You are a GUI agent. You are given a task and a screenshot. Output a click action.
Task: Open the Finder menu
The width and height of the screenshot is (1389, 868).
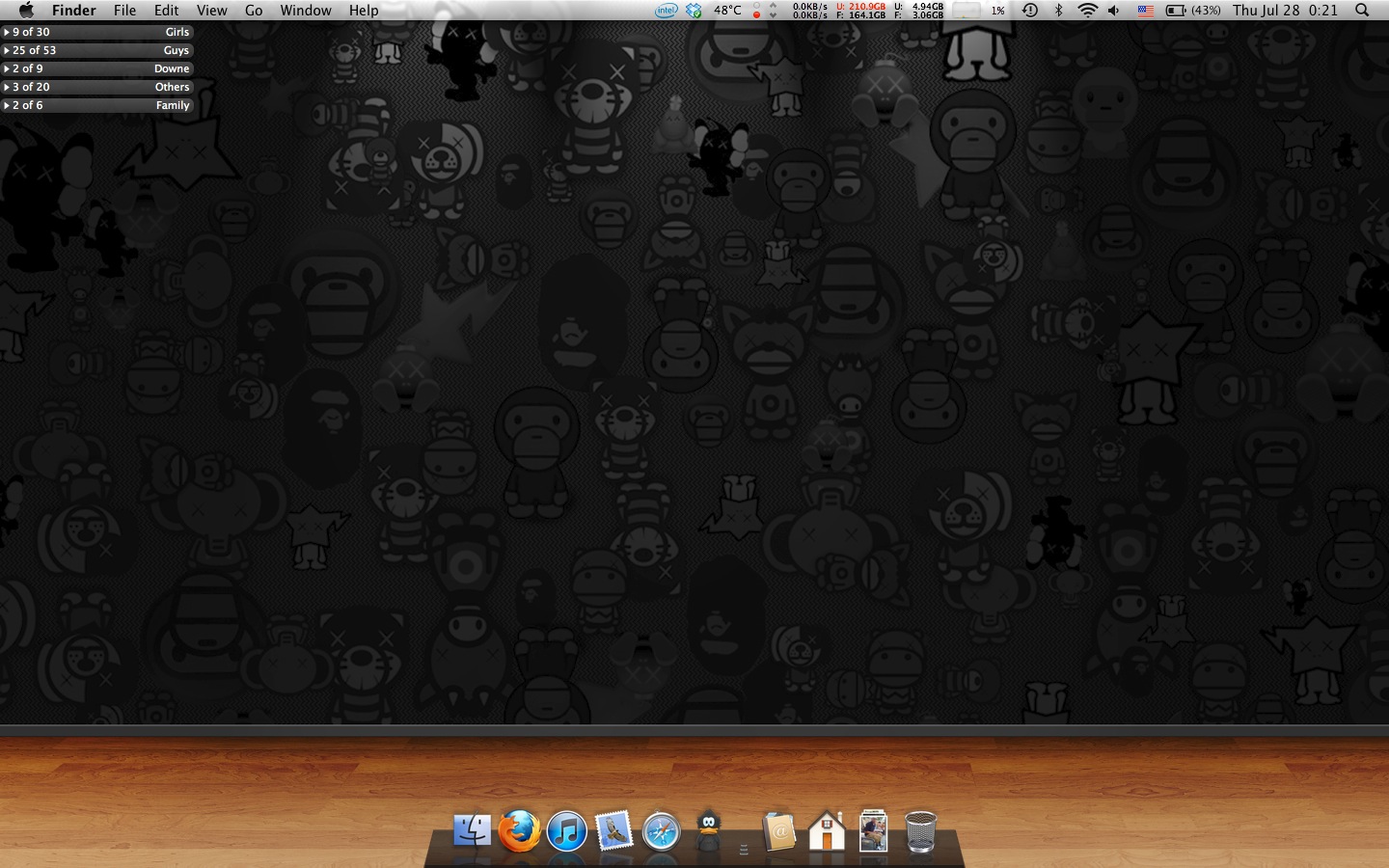tap(73, 10)
